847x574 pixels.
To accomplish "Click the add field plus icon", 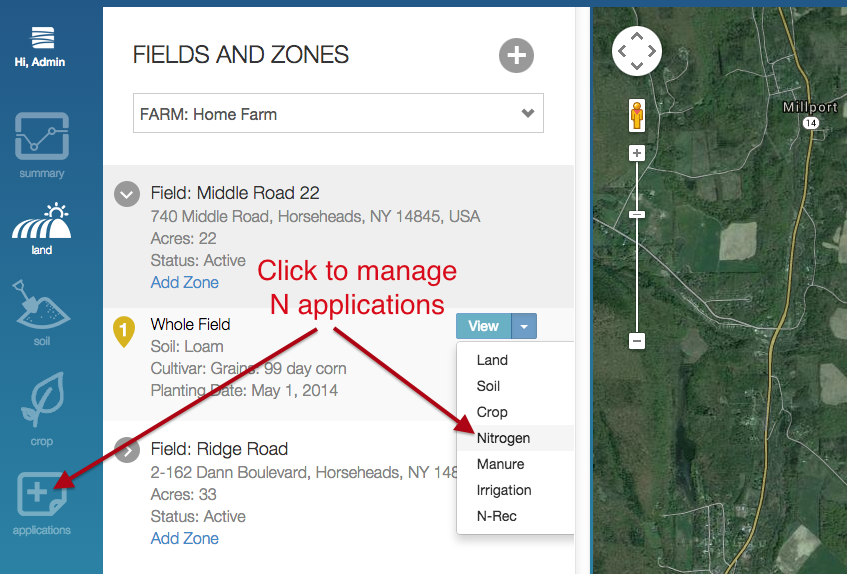I will coord(516,56).
